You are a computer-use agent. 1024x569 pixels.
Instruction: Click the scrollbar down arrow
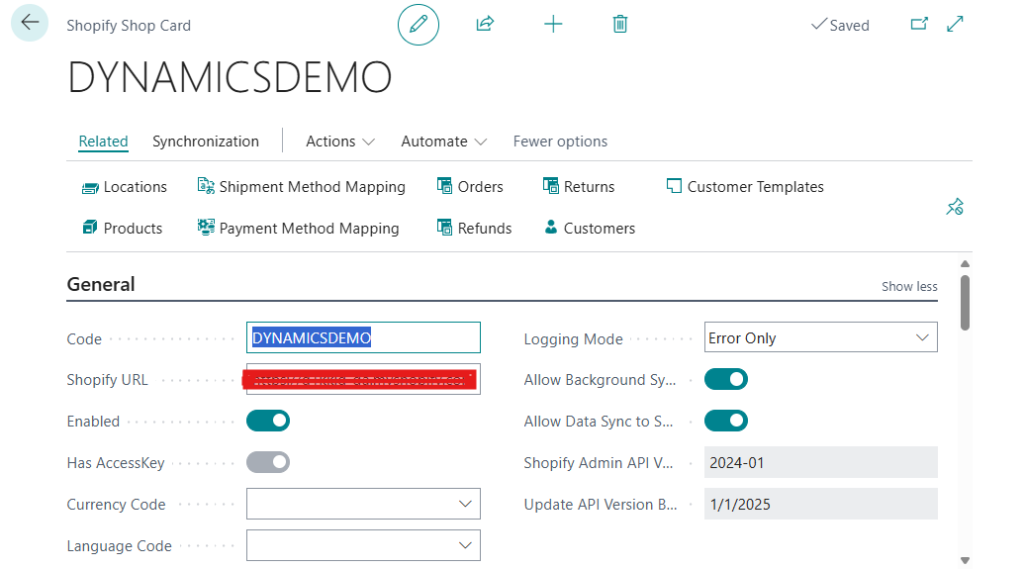click(965, 561)
